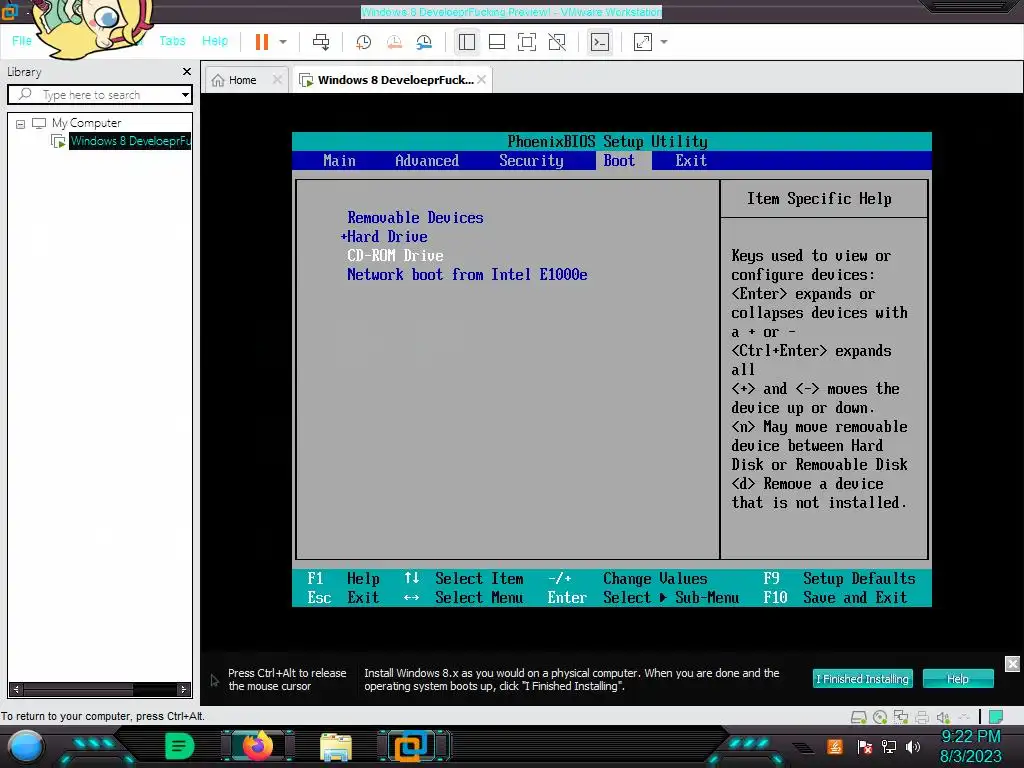This screenshot has width=1024, height=768.
Task: Select My Computer in the Library
Action: pyautogui.click(x=86, y=123)
